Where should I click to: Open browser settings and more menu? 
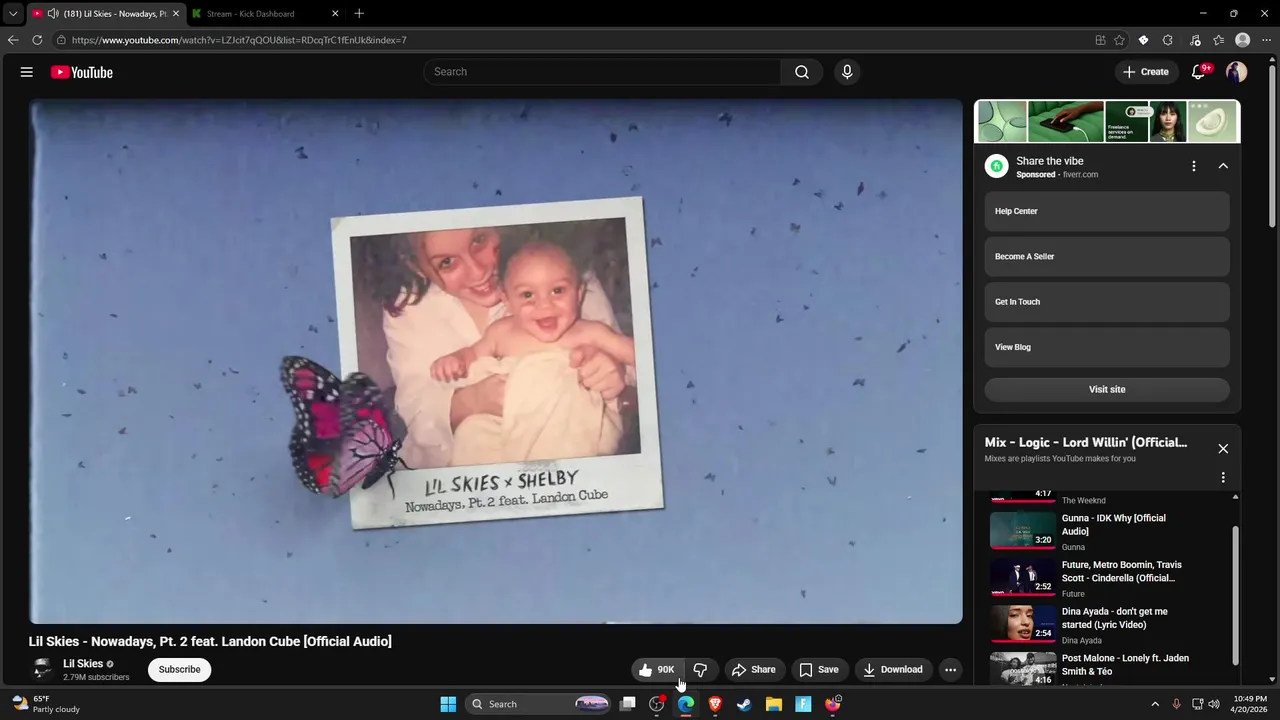[1267, 40]
